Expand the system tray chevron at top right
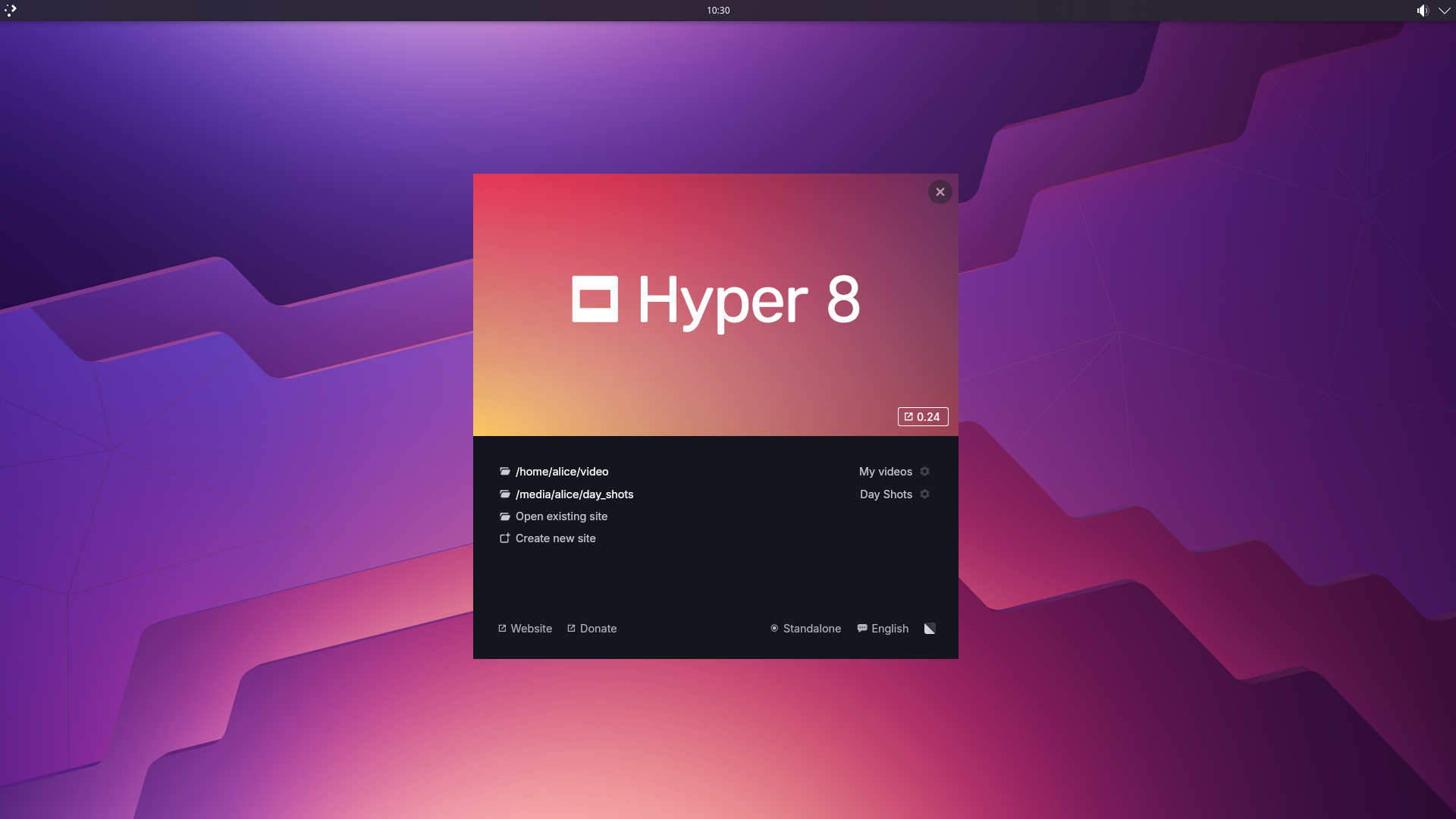Screen dimensions: 1456x819 (x=1444, y=11)
